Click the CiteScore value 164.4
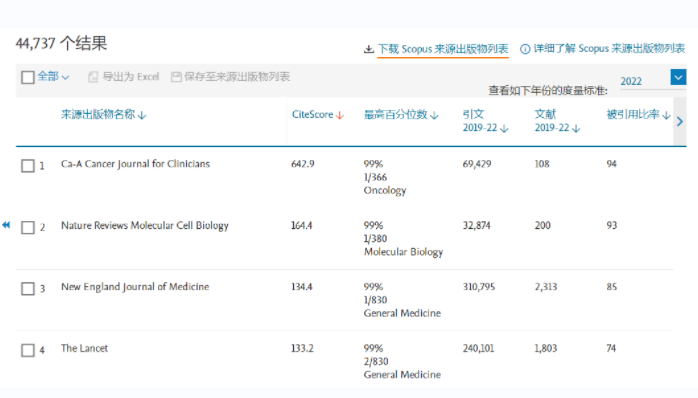The image size is (698, 398). pyautogui.click(x=301, y=225)
